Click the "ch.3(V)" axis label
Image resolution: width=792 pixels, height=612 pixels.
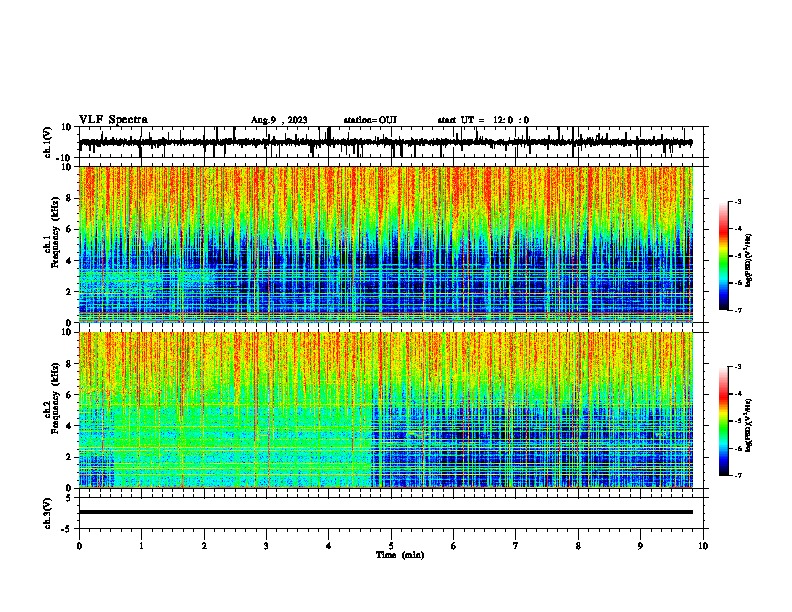point(48,513)
